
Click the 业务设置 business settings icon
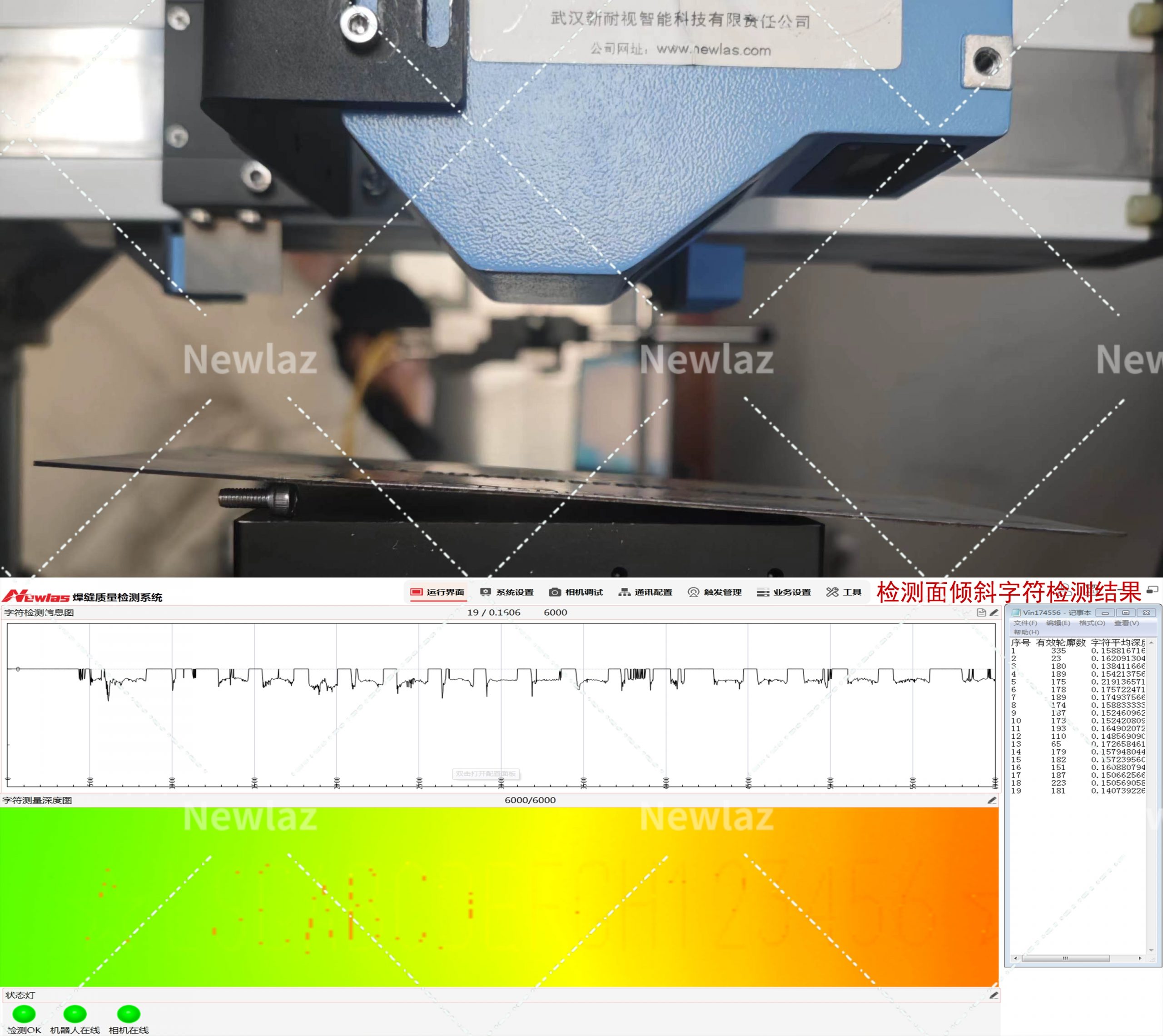(762, 592)
